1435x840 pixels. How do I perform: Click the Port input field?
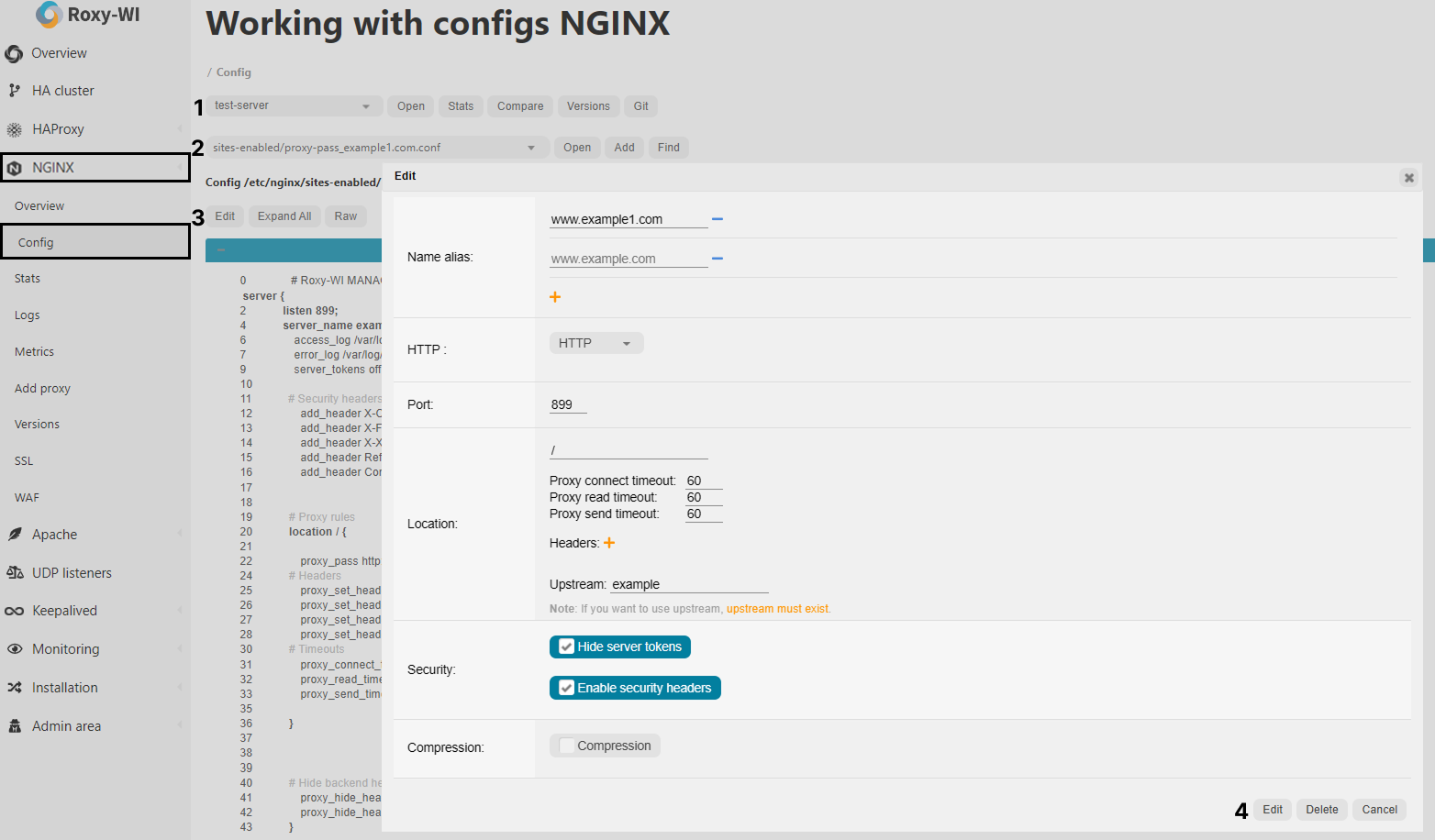(x=568, y=404)
